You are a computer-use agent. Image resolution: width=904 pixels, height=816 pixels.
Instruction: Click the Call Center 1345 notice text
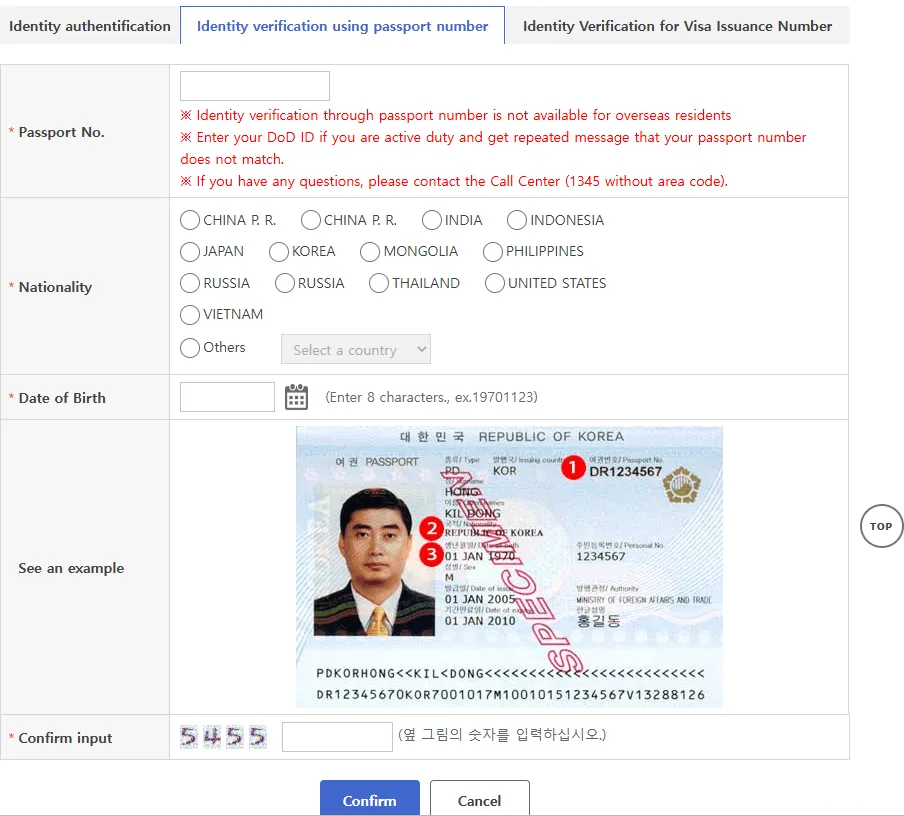(454, 181)
